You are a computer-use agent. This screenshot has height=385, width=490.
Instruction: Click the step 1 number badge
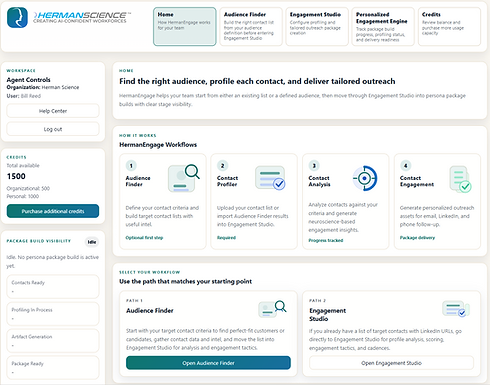131,165
